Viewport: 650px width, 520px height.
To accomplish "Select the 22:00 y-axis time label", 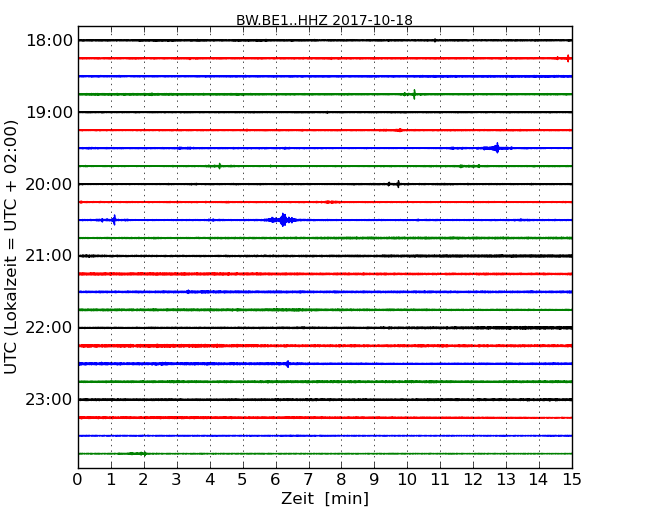I will pos(49,328).
